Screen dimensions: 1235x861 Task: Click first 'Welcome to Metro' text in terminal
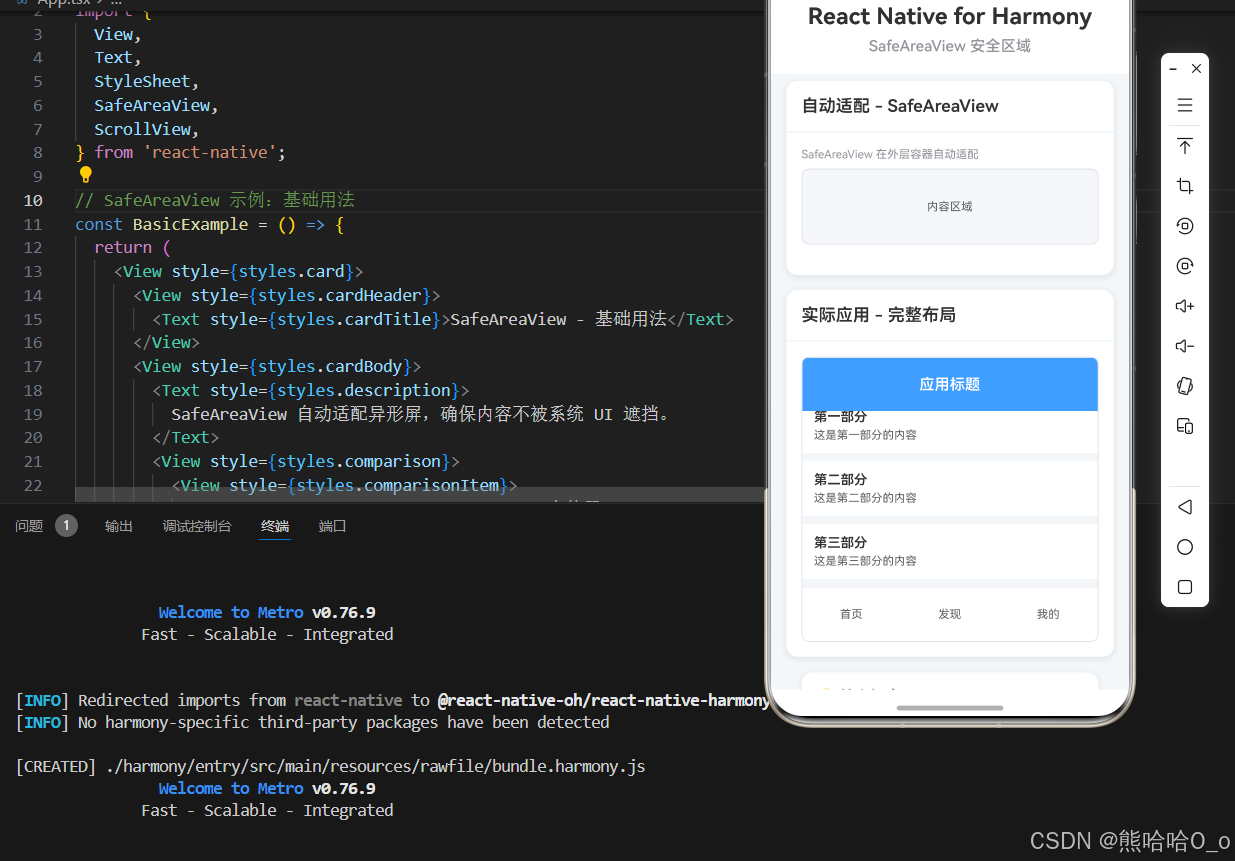tap(231, 612)
